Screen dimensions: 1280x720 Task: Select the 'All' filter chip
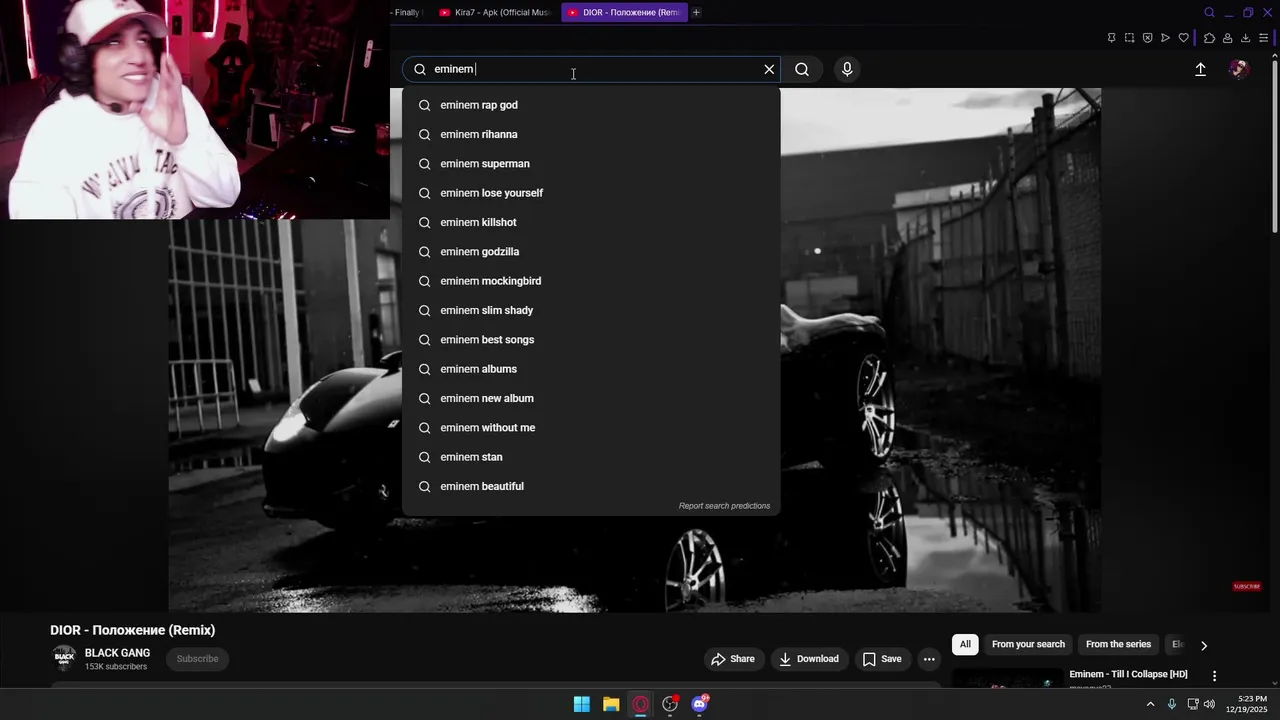click(x=965, y=645)
